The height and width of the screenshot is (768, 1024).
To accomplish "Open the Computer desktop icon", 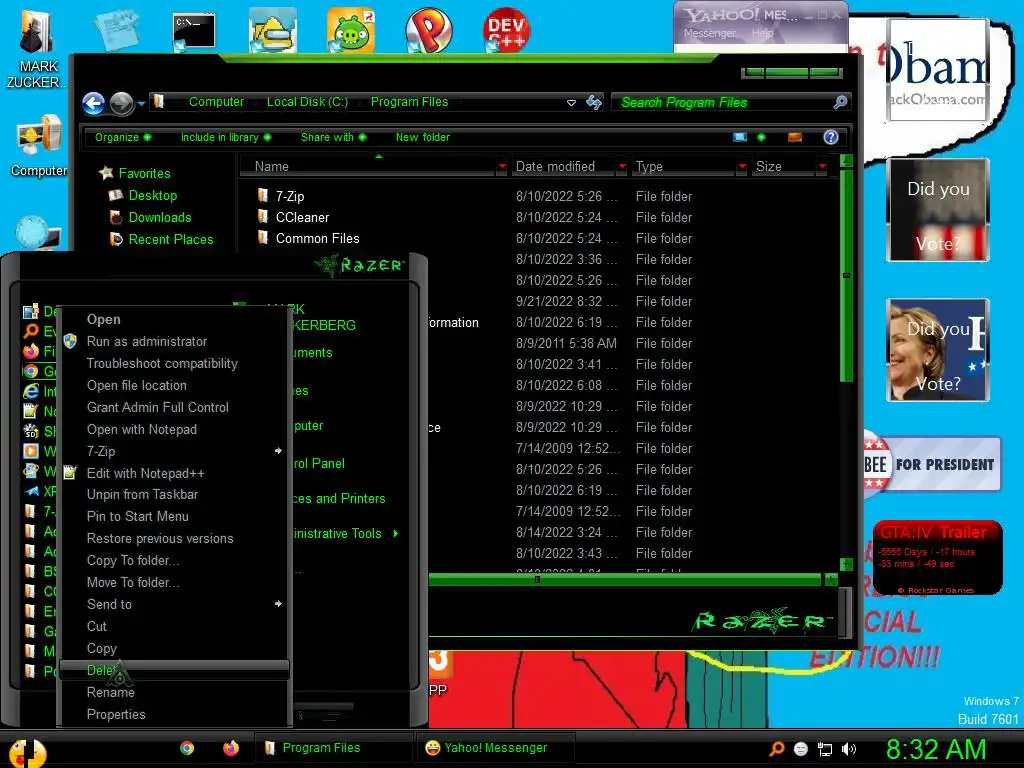I will coord(39,146).
